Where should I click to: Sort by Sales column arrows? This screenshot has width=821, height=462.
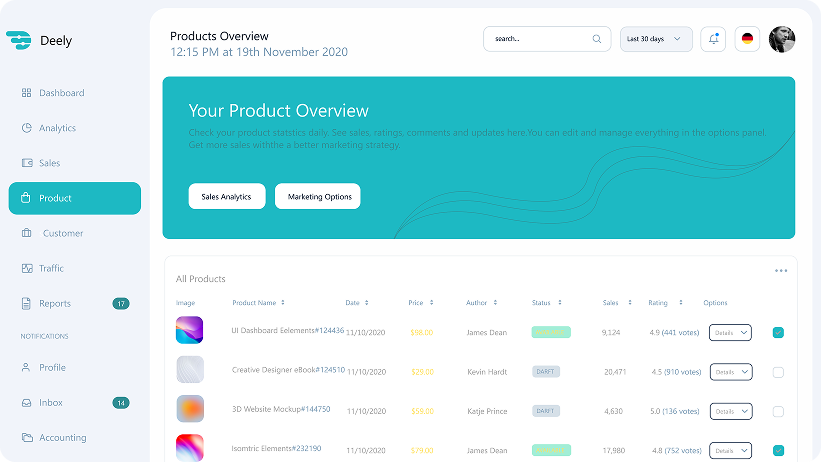(x=630, y=302)
